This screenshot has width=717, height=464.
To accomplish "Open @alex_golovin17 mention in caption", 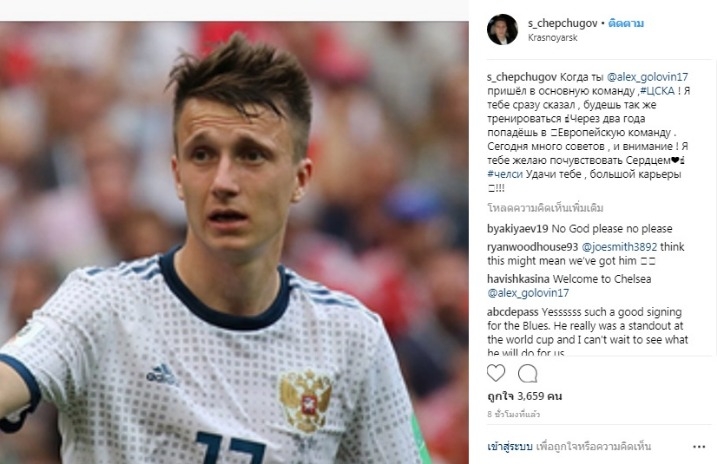I will pyautogui.click(x=647, y=77).
